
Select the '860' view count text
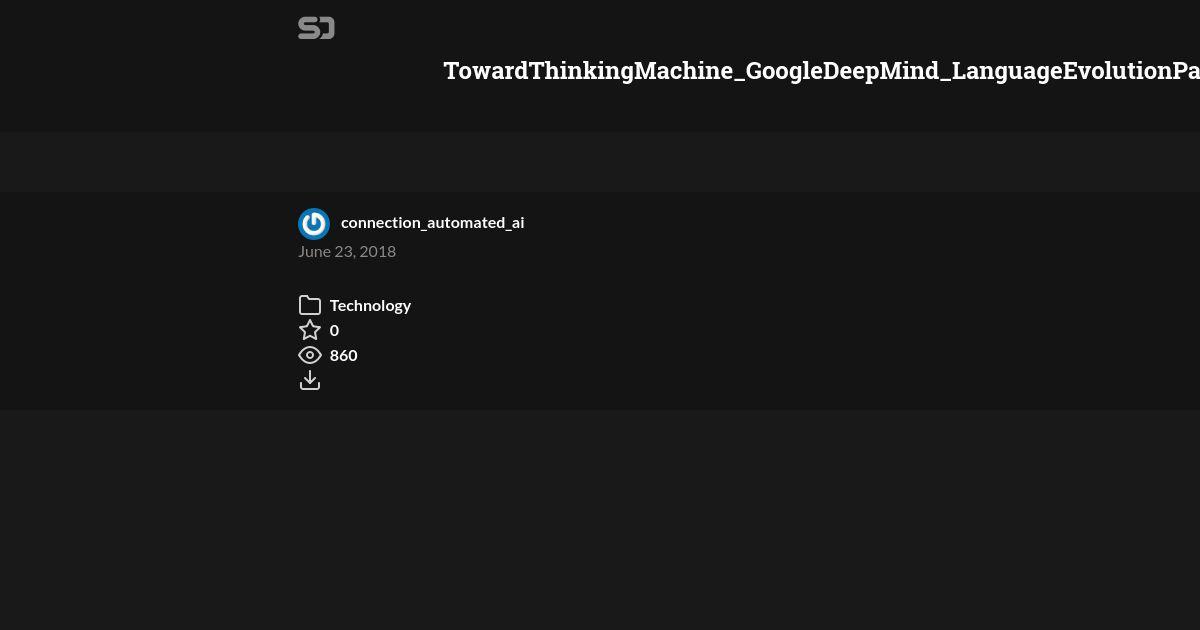point(343,355)
